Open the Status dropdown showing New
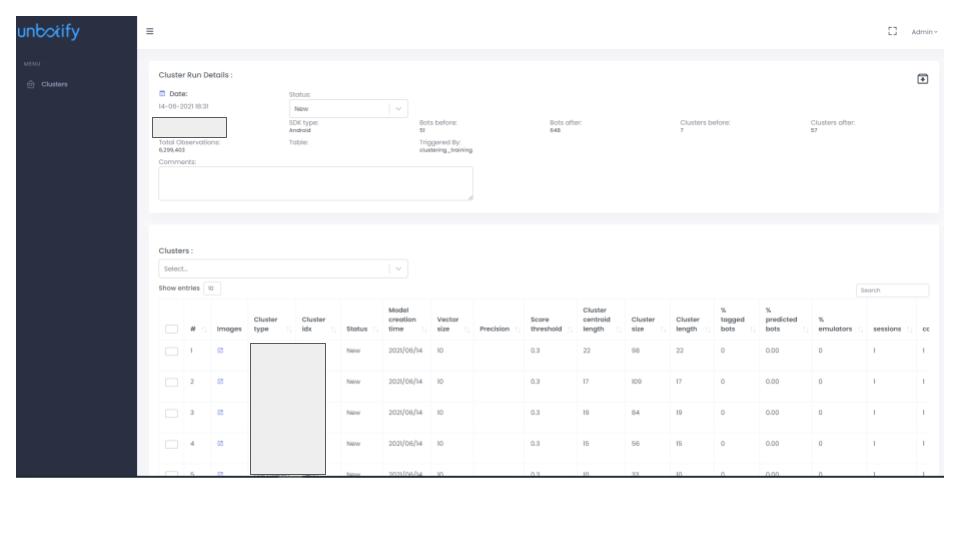Screen dimensions: 960x540 click(348, 109)
